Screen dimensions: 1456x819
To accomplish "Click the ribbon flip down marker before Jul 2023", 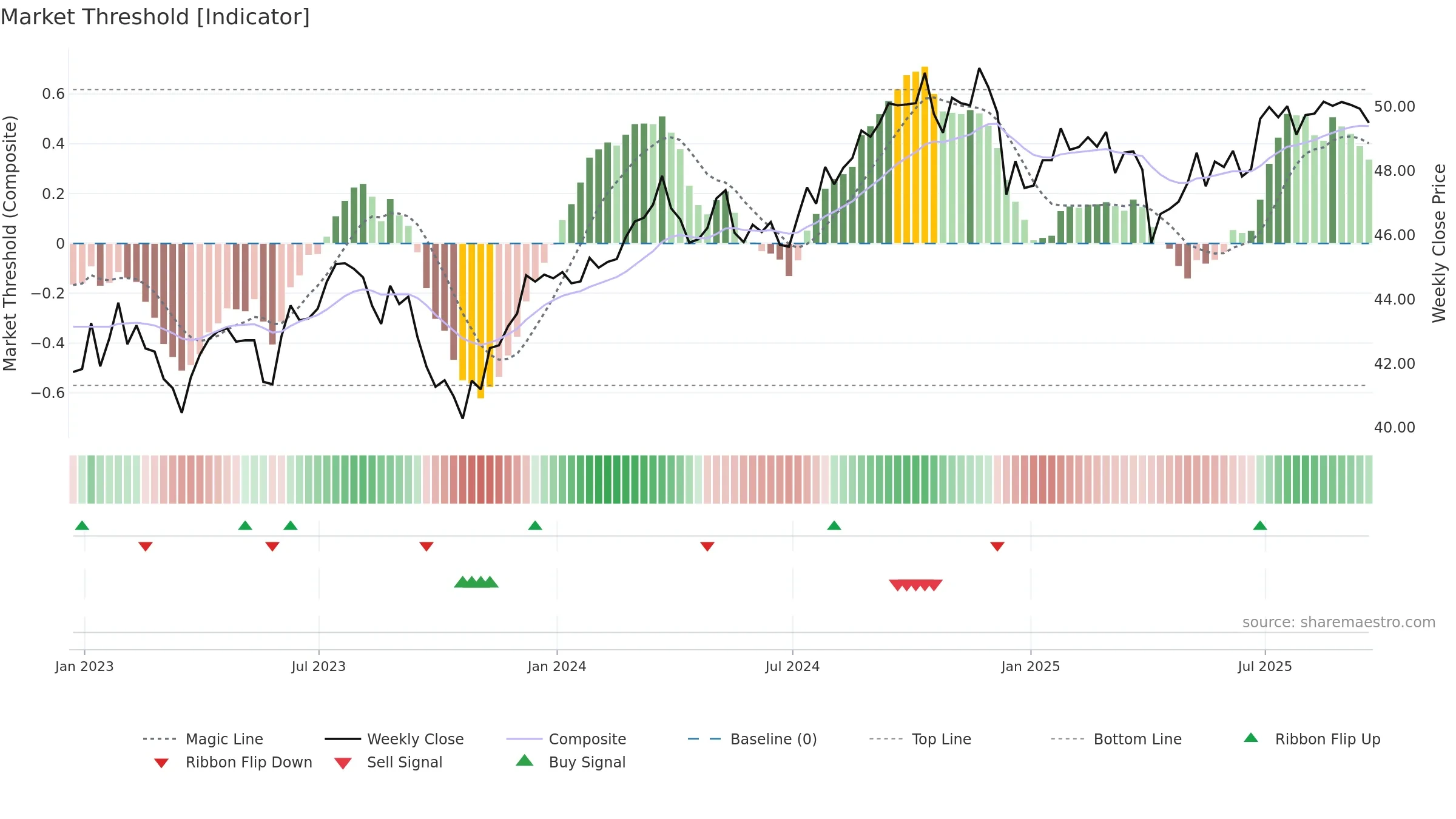I will [x=272, y=547].
